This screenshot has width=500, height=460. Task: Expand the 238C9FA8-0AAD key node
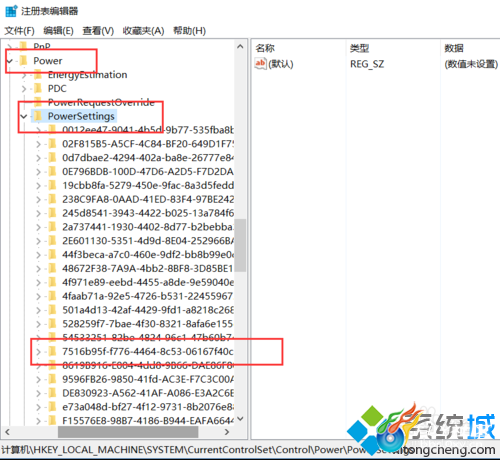click(x=38, y=199)
